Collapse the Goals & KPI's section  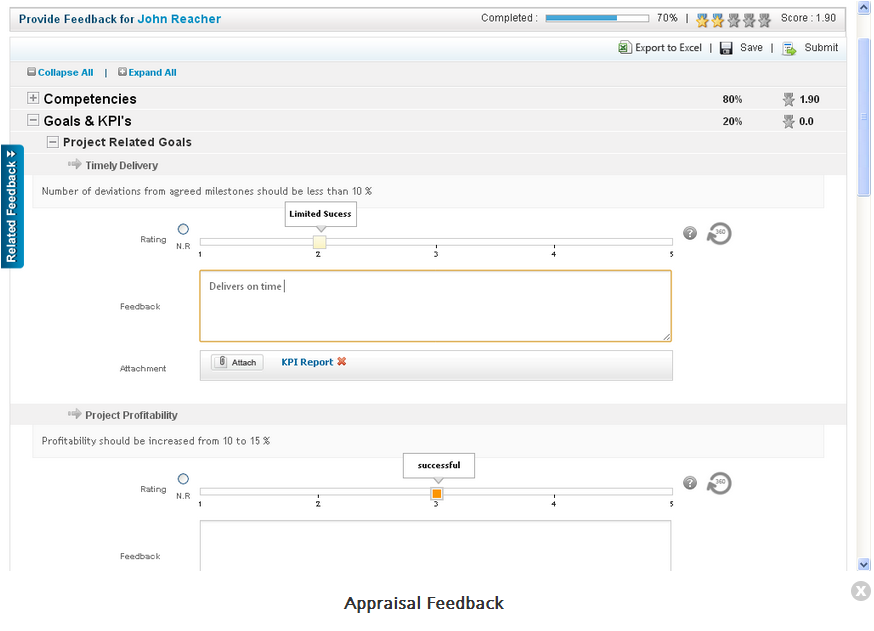[33, 121]
